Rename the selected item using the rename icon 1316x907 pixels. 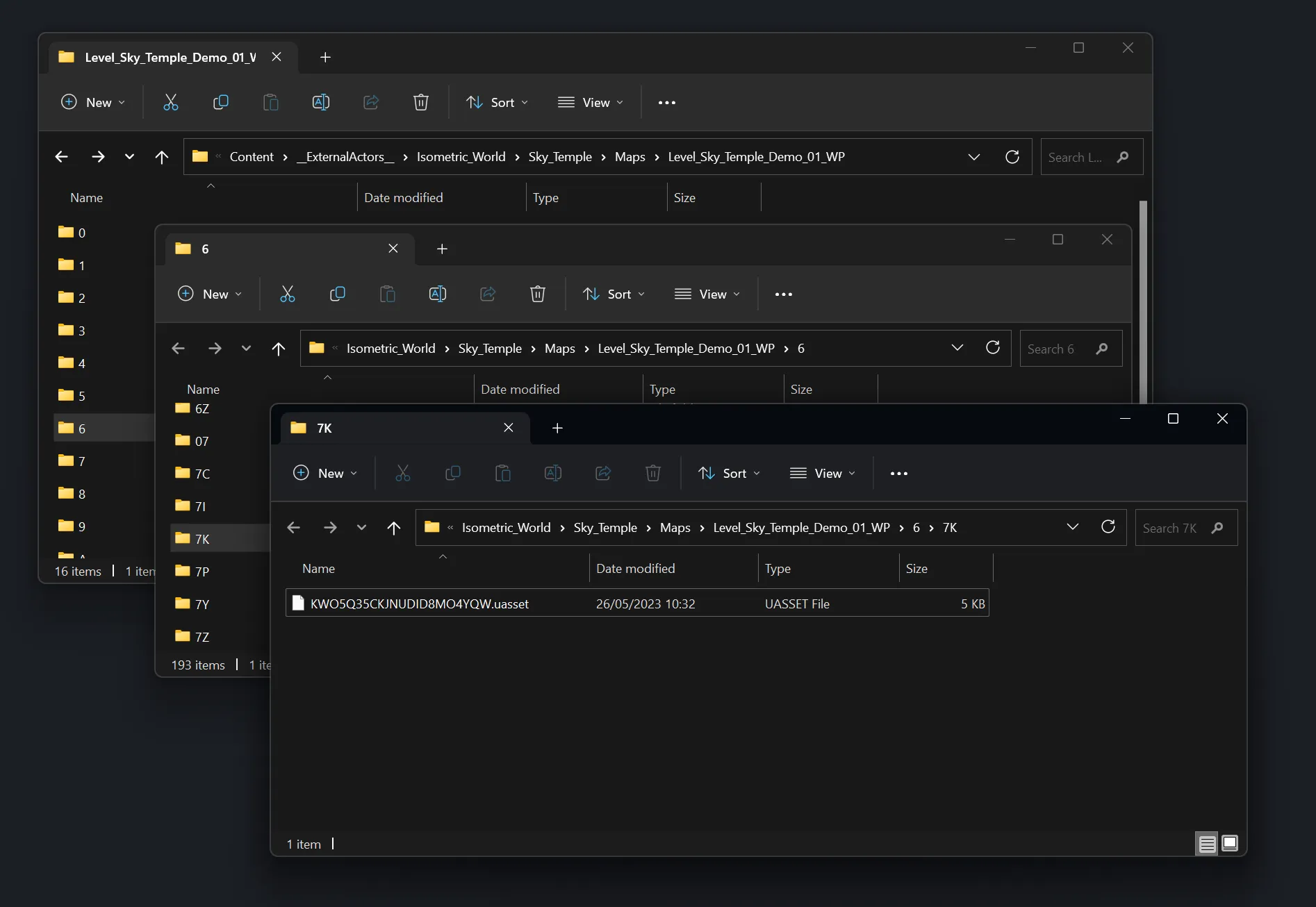[553, 473]
